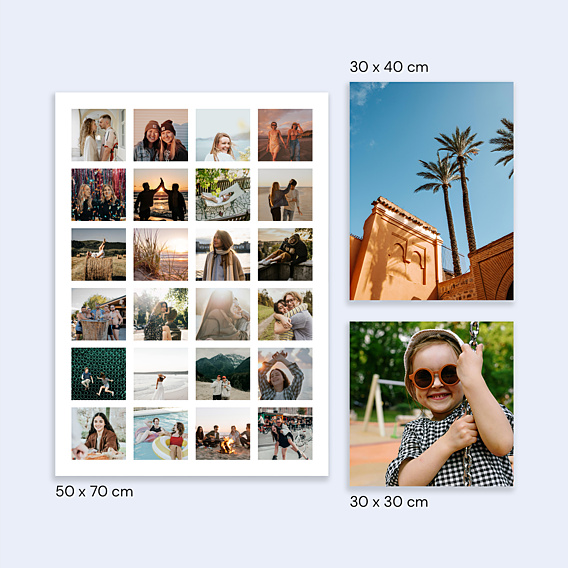
Task: Select the hay bale field photo
Action: click(x=99, y=254)
